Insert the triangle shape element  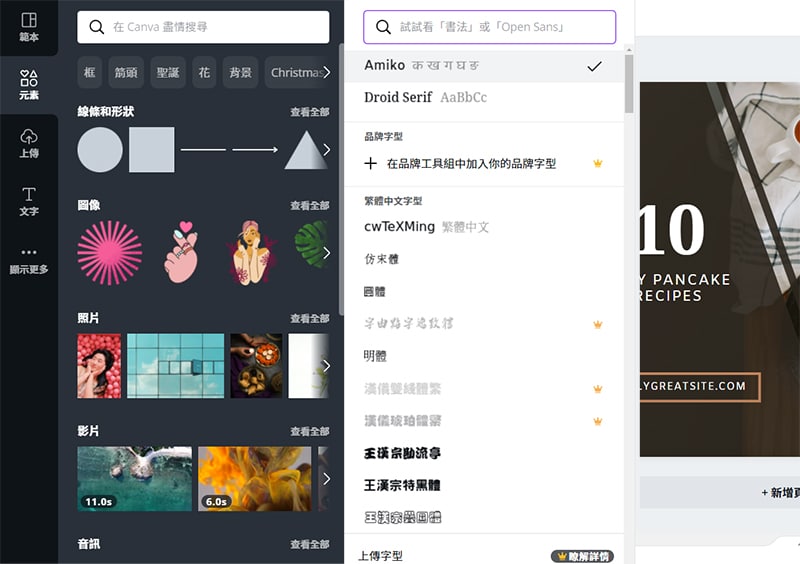[304, 150]
